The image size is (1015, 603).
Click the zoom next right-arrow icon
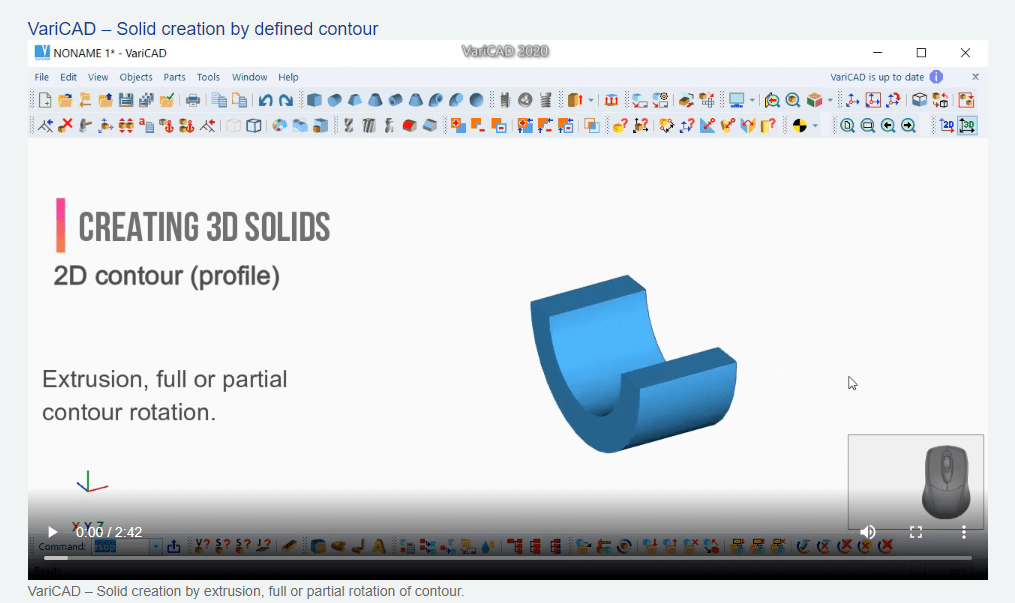908,126
